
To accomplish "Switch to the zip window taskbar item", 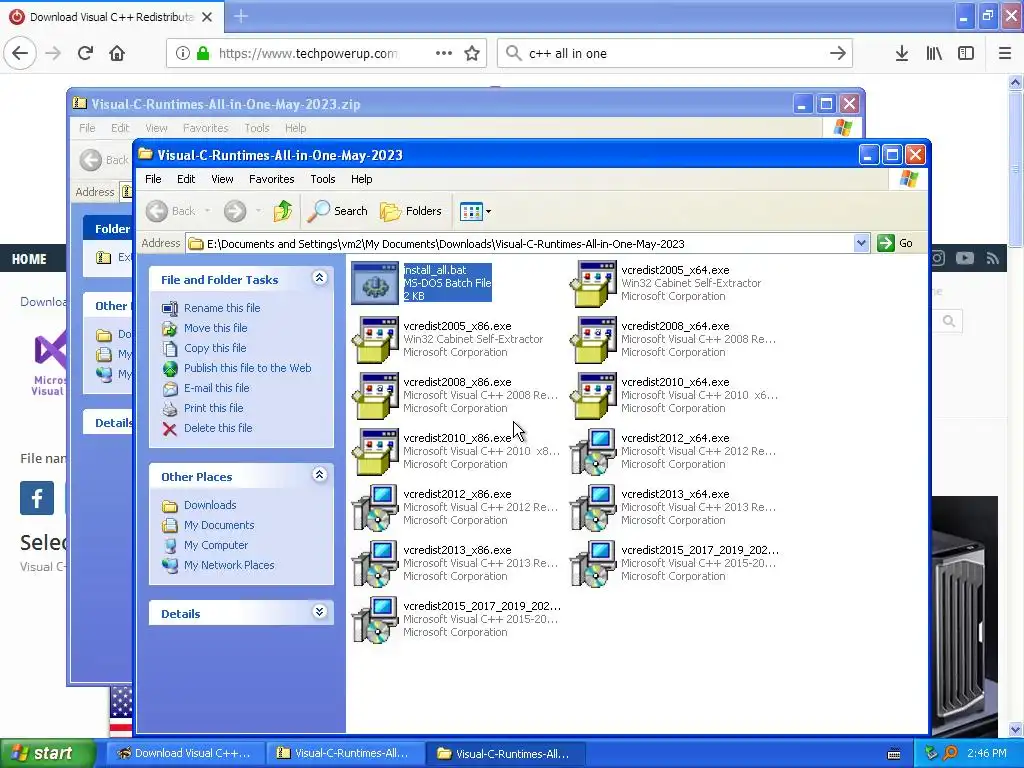I will [x=345, y=753].
